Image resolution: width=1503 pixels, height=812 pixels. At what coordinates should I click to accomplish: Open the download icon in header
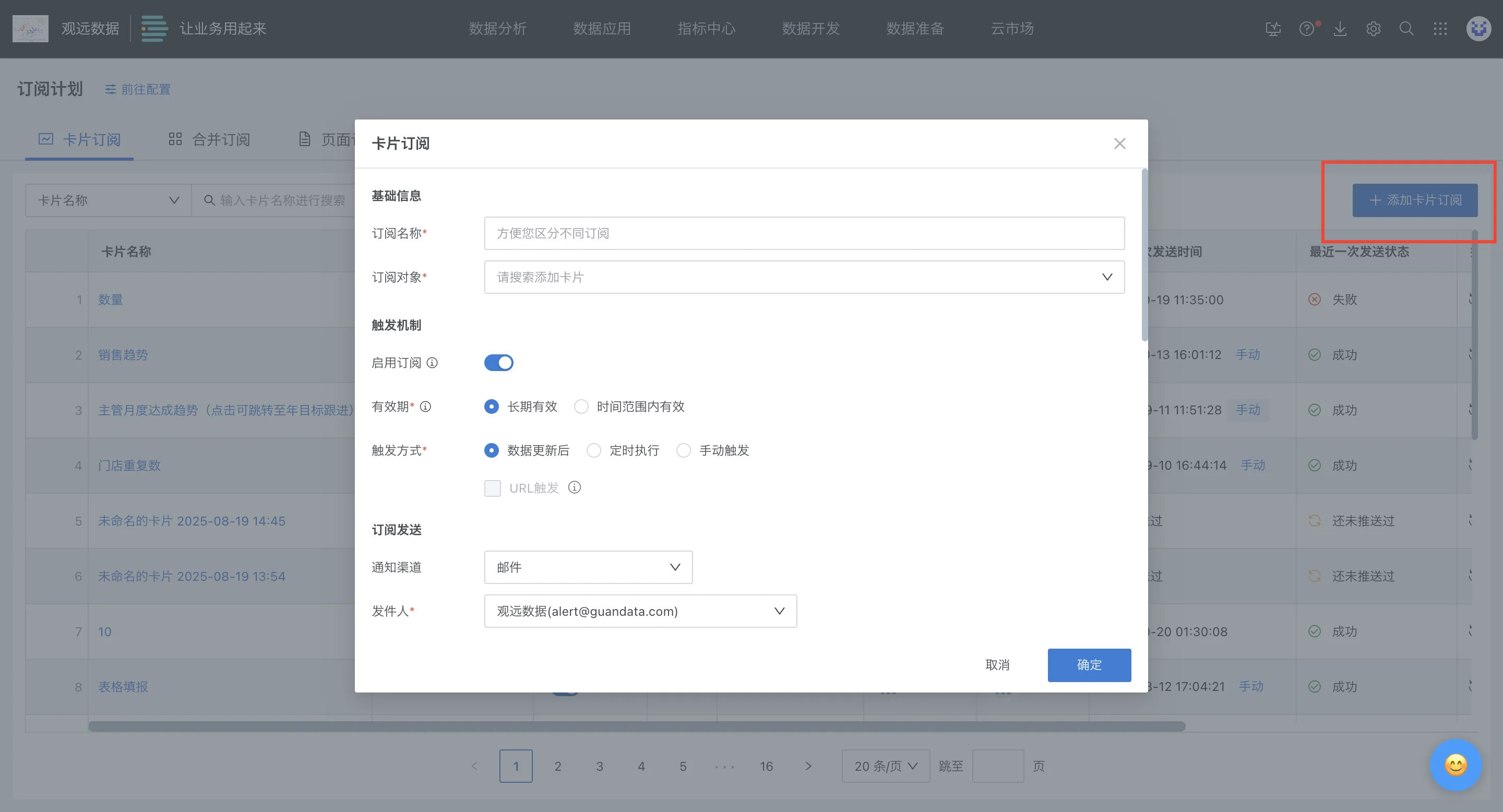click(1340, 29)
